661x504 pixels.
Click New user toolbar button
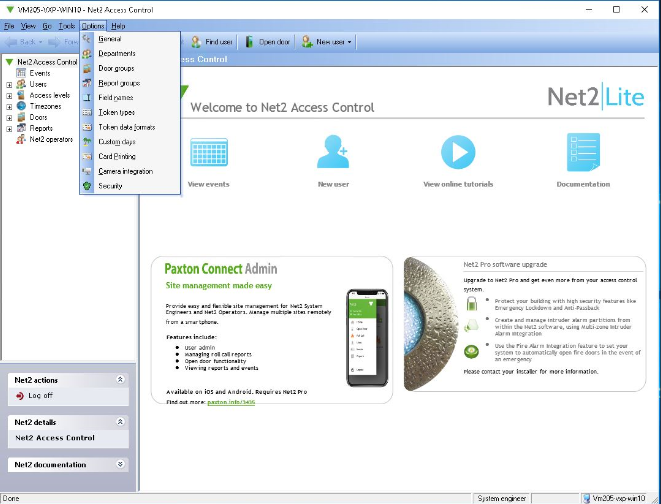pyautogui.click(x=323, y=42)
